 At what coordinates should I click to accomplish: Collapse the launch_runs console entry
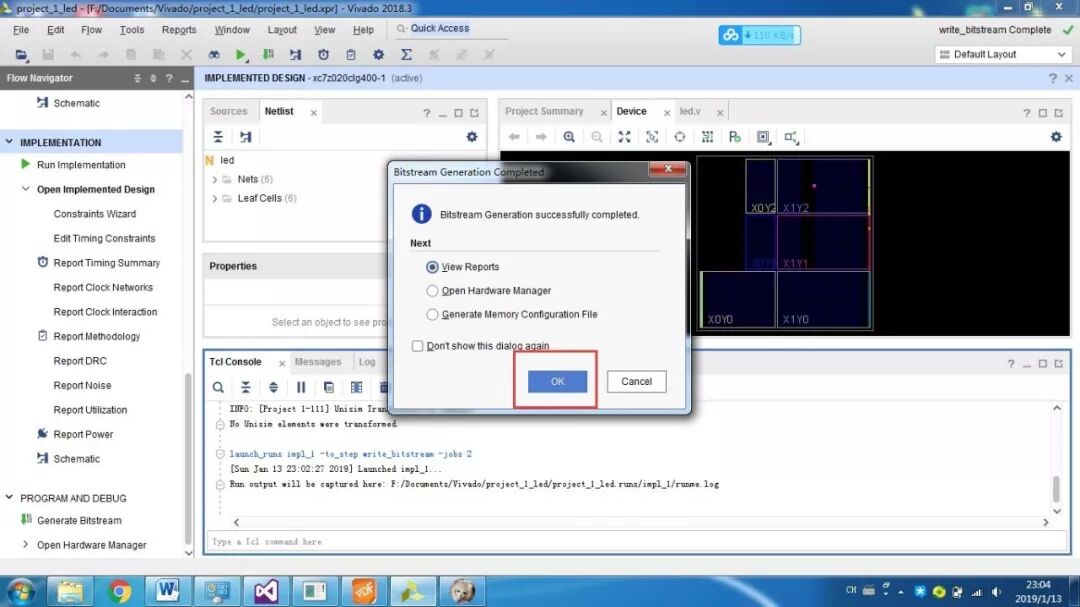[220, 454]
